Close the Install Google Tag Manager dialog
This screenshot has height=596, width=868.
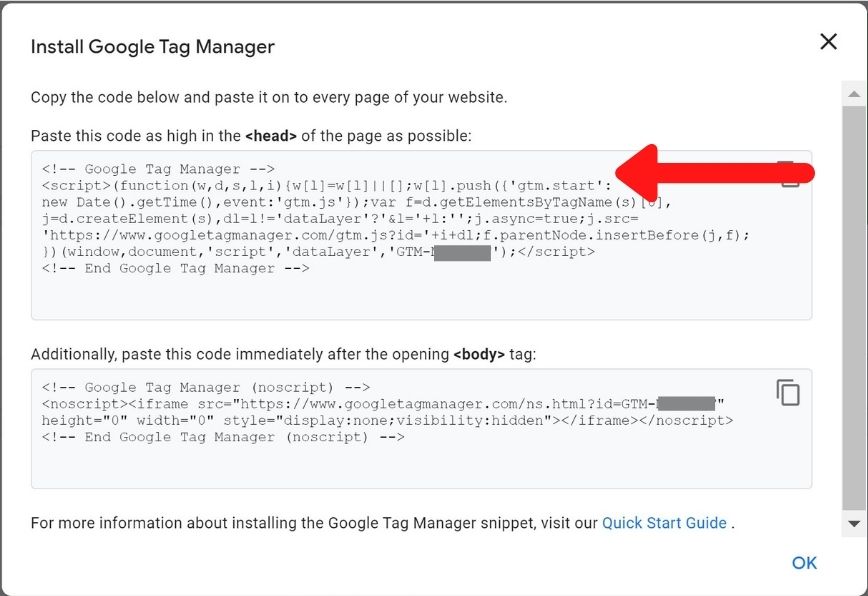[828, 42]
